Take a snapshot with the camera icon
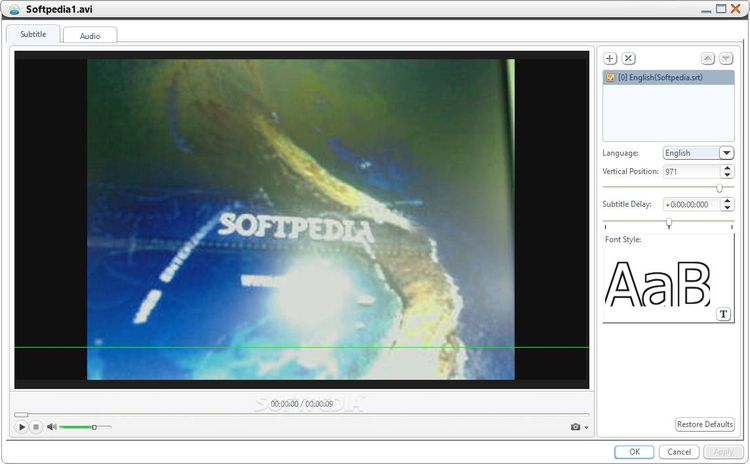 [x=575, y=427]
